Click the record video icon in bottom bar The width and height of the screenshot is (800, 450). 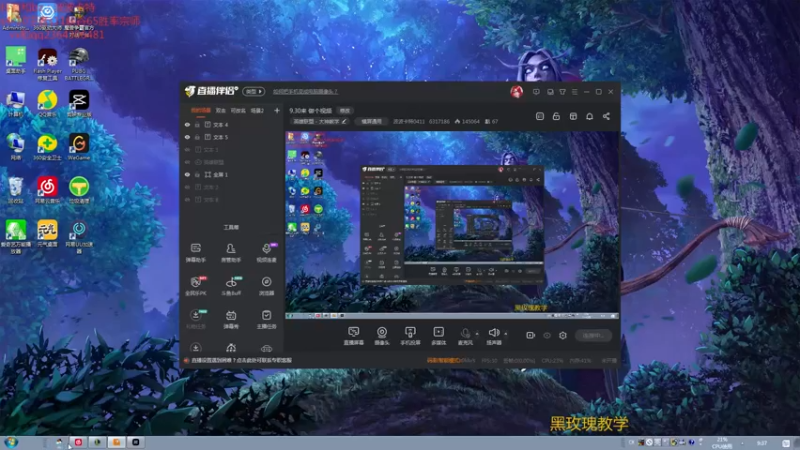(531, 335)
